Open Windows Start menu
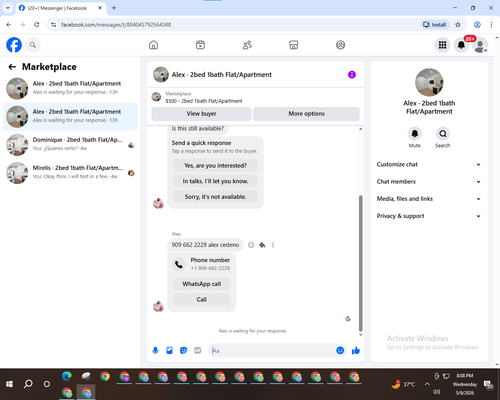This screenshot has height=400, width=500. 9,384
